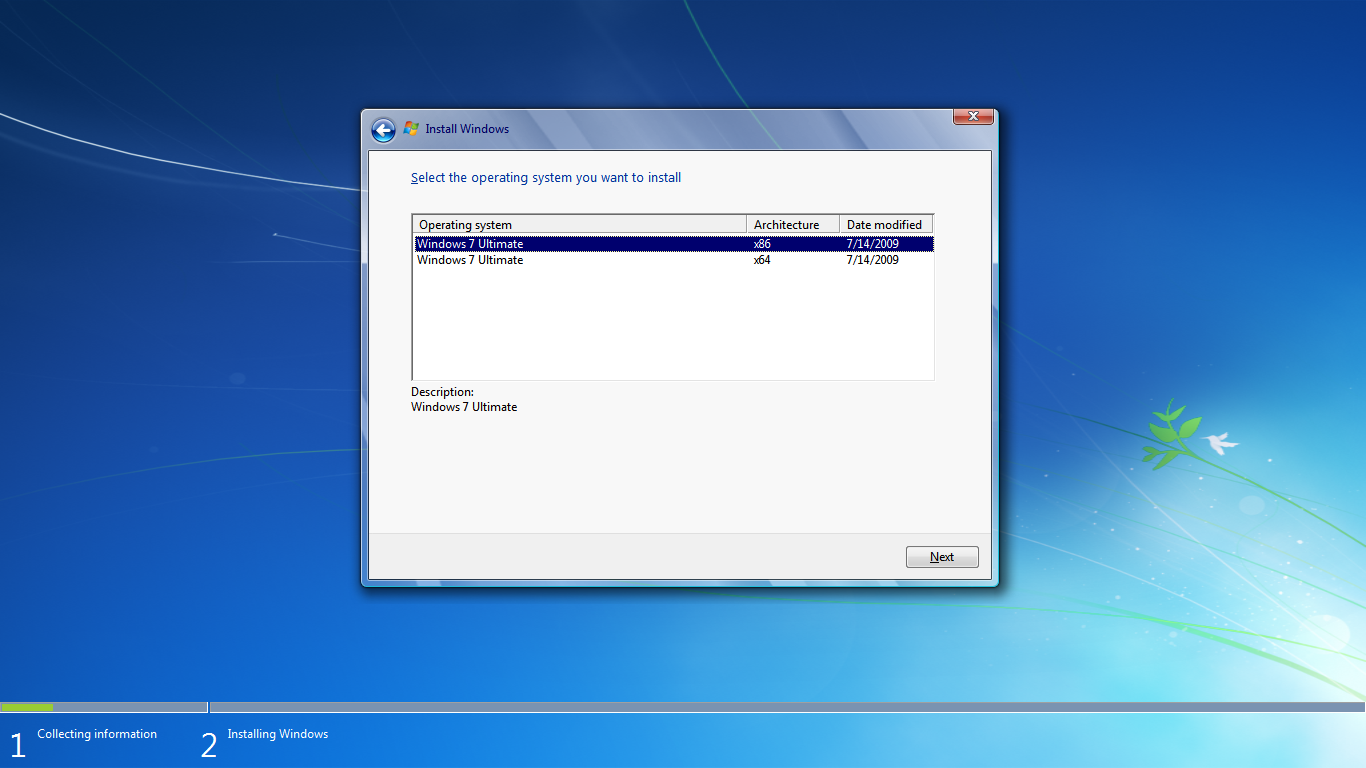Click the x86 architecture value
The image size is (1366, 768).
(761, 243)
